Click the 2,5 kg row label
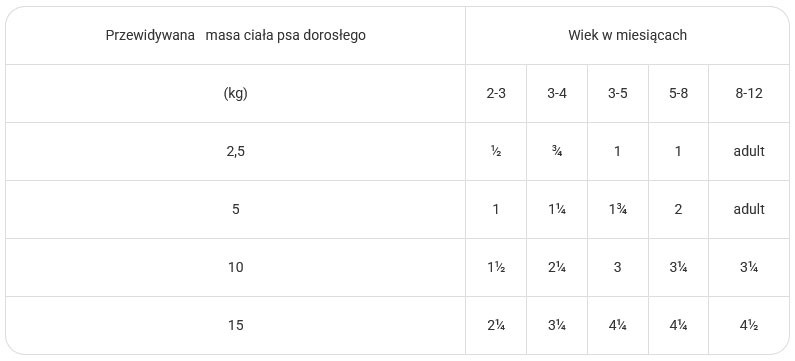The height and width of the screenshot is (361, 795). [x=235, y=152]
